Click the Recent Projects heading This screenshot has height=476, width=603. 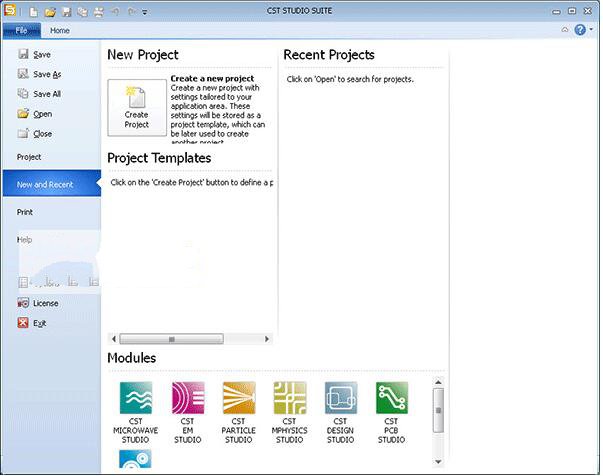pyautogui.click(x=329, y=55)
